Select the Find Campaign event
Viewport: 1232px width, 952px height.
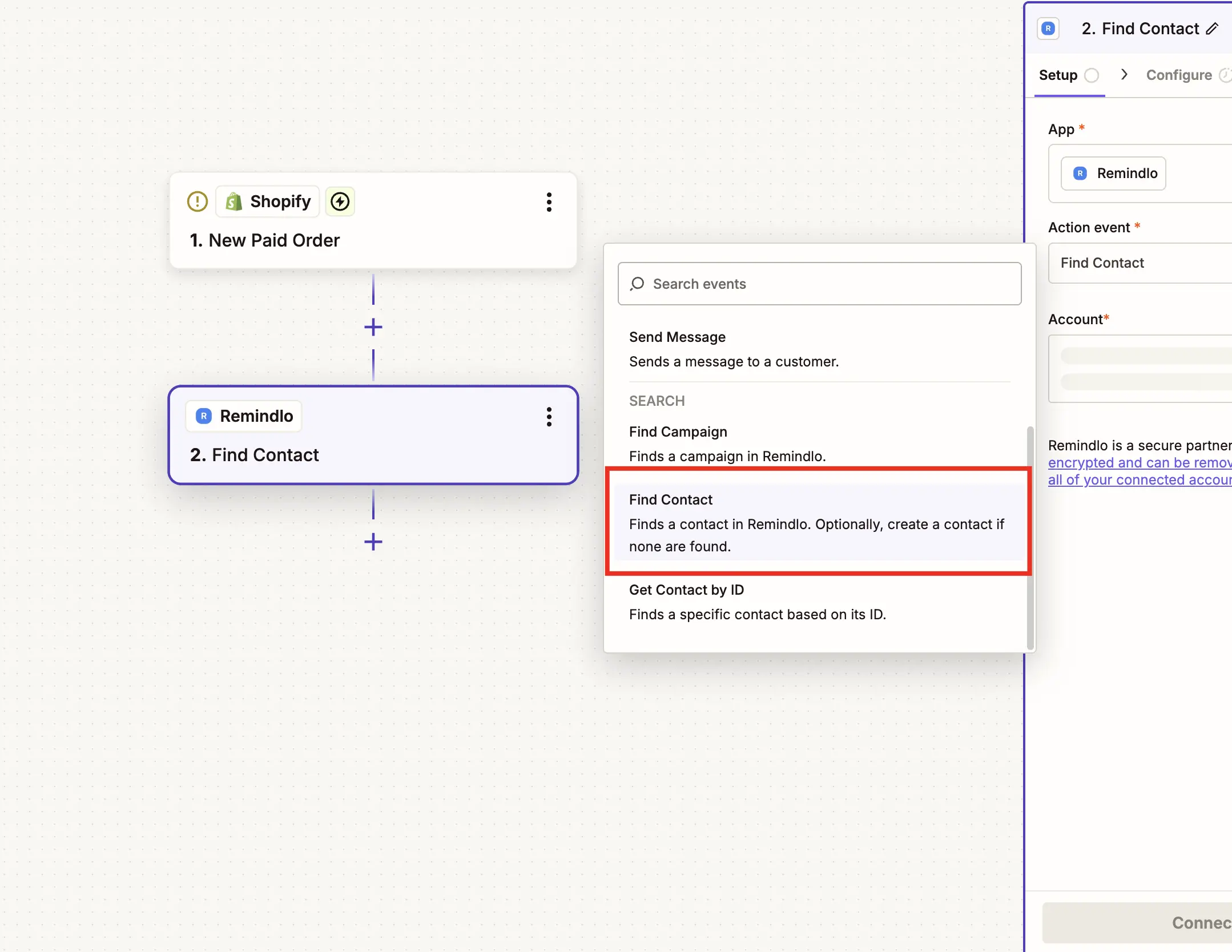[x=819, y=443]
